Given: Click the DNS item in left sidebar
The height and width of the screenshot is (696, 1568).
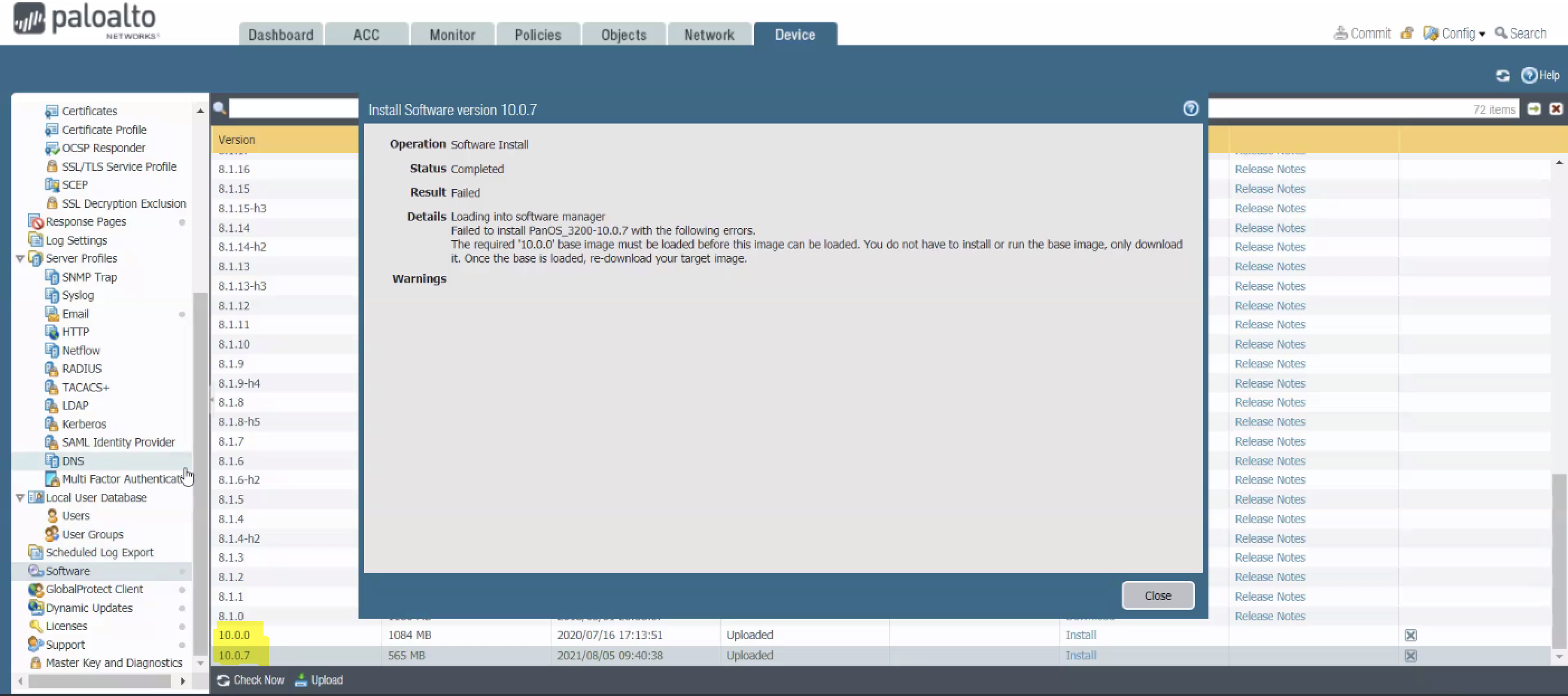Looking at the screenshot, I should (72, 460).
